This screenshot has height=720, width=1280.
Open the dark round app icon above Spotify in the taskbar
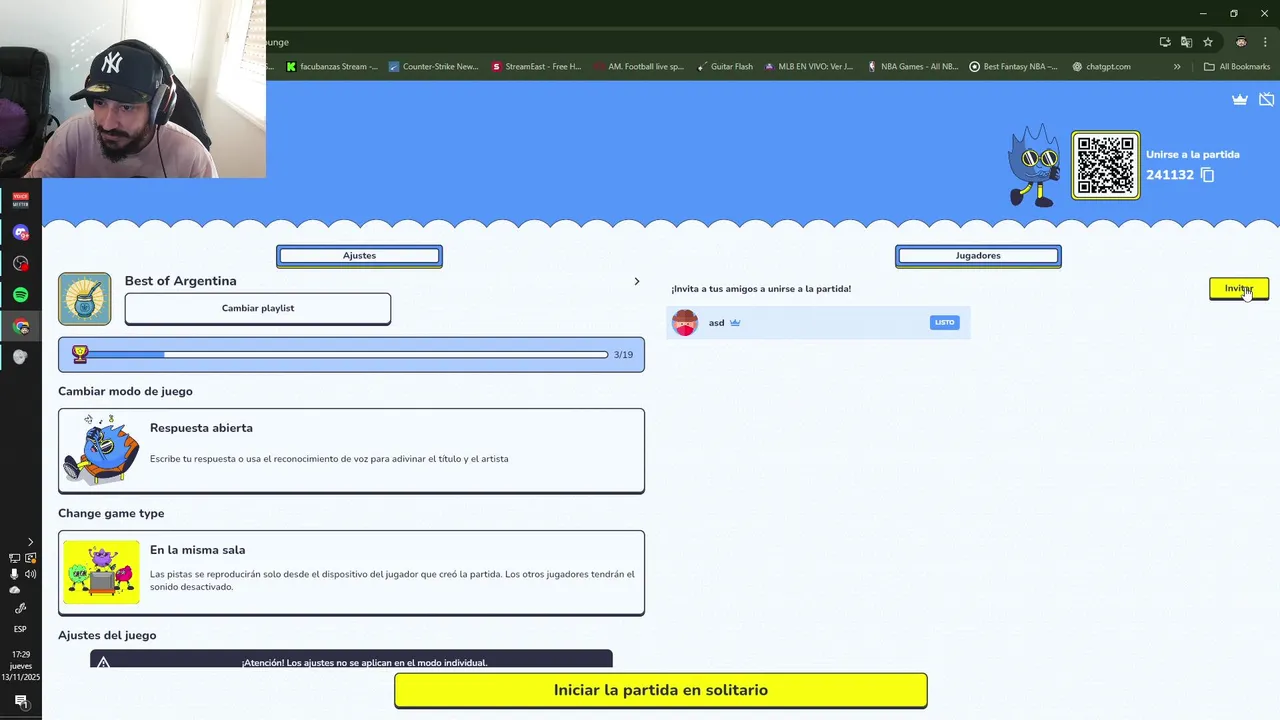pos(21,264)
